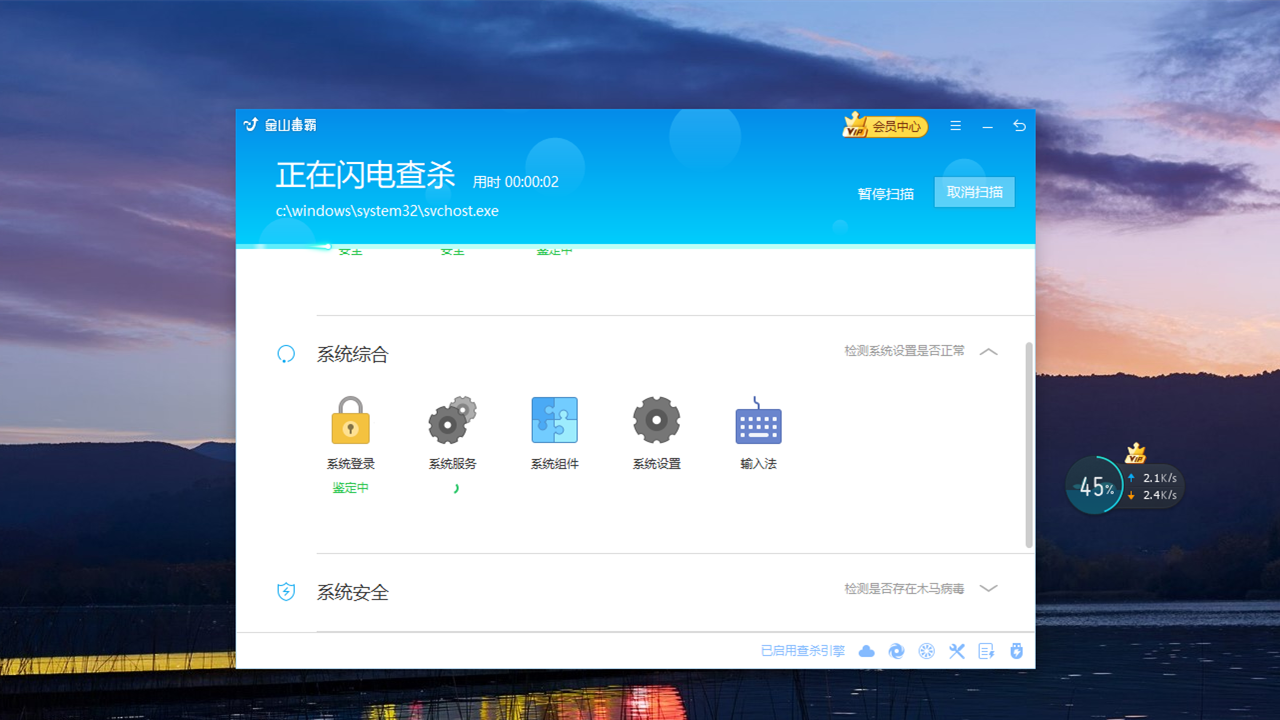Click the back arrow in title bar
This screenshot has height=720, width=1280.
(1019, 126)
